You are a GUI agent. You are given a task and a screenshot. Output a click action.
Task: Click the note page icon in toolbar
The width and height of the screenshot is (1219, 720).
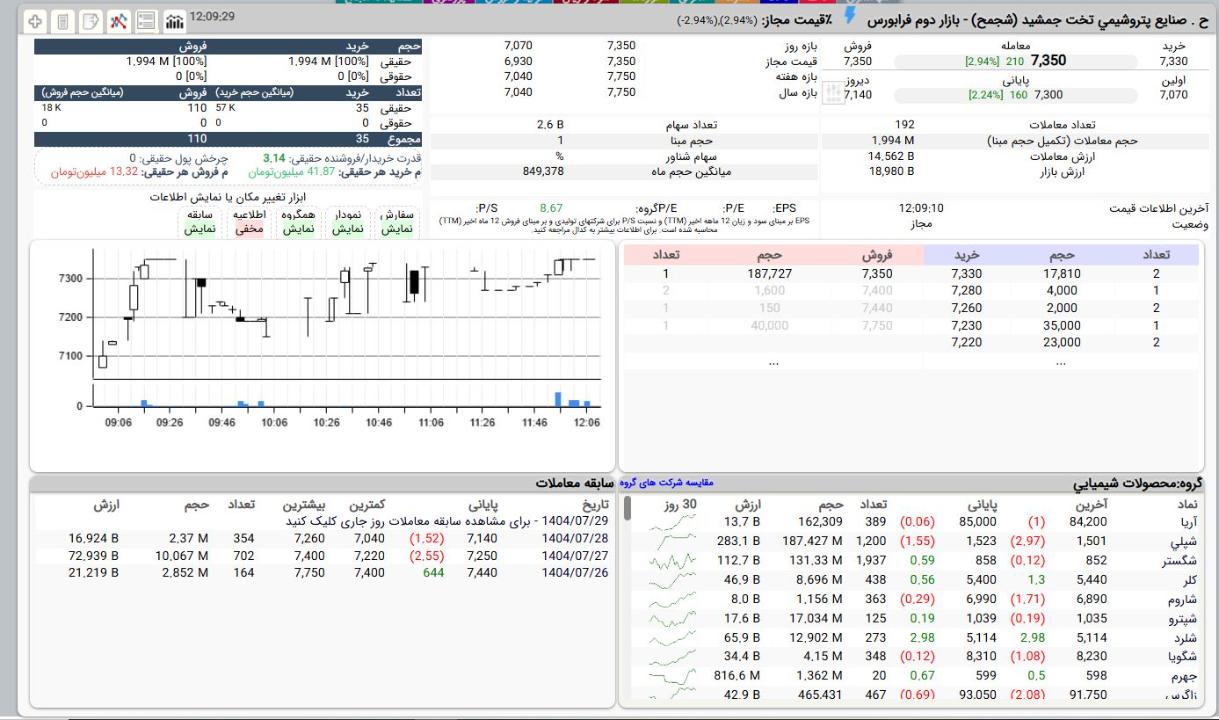tap(91, 20)
